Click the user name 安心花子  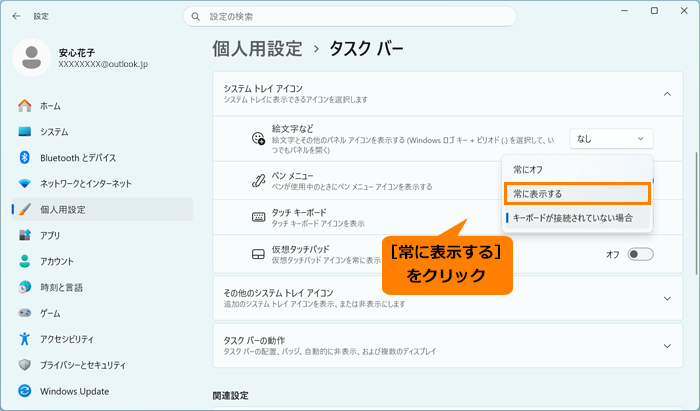(77, 53)
